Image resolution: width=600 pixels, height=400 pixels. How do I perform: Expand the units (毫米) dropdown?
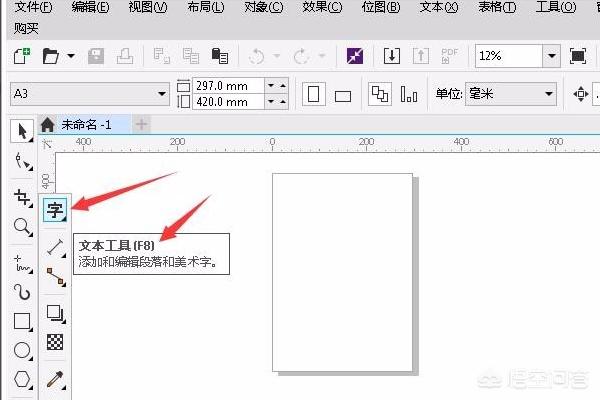(x=548, y=95)
